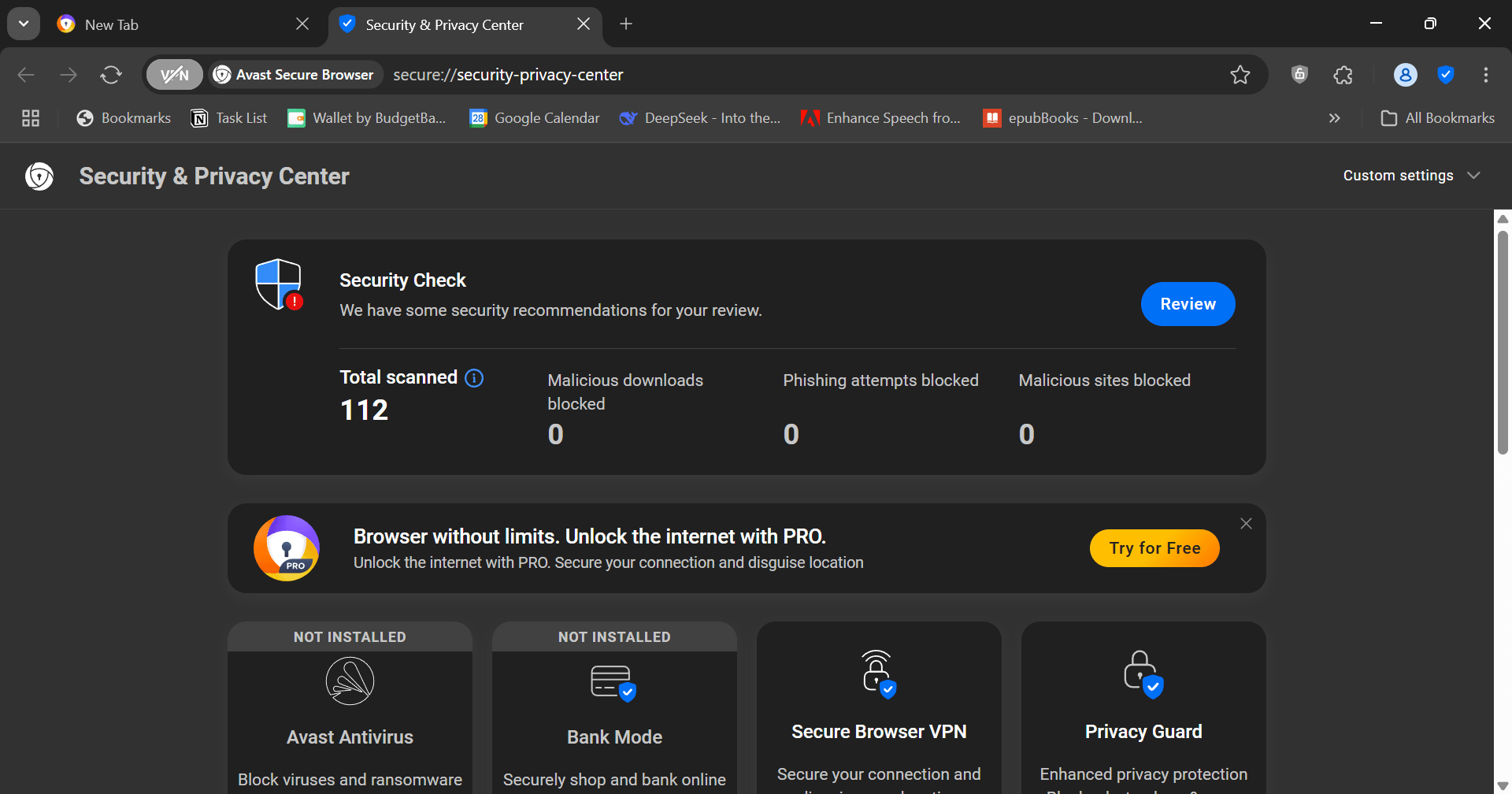Click the address bar URL field
Screen dimensions: 1512x794
pyautogui.click(x=803, y=75)
